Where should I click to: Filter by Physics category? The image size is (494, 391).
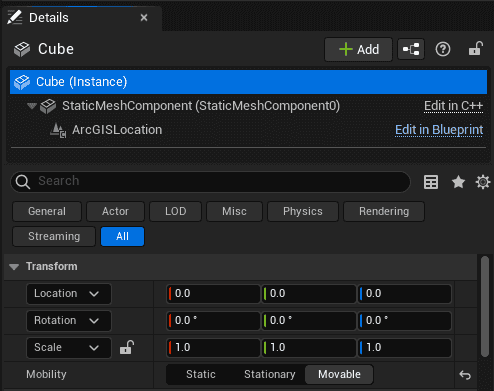(303, 211)
